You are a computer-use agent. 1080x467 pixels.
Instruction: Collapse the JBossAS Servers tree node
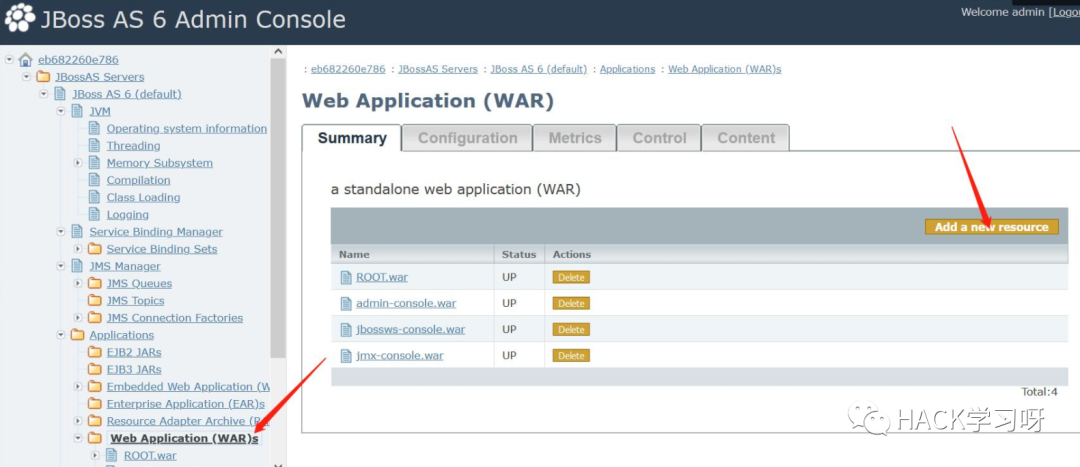(26, 76)
